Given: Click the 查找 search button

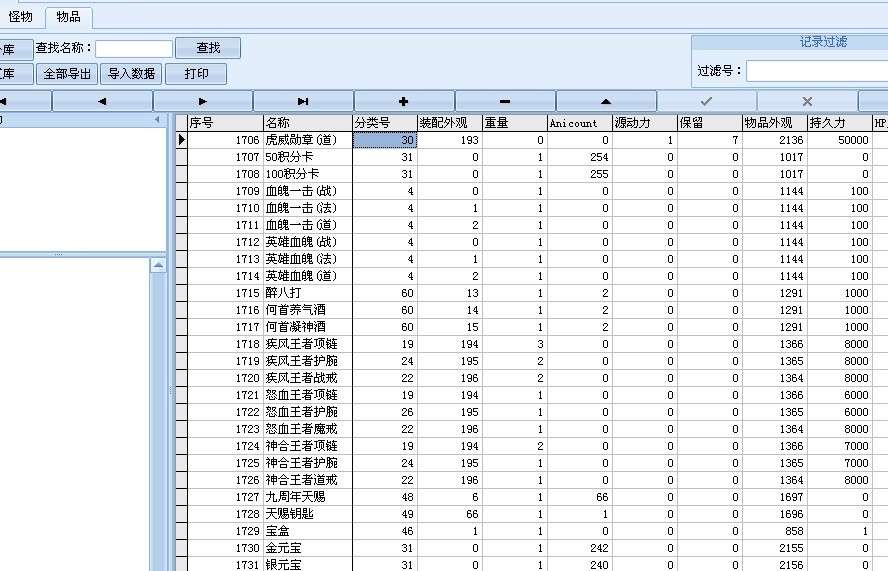Looking at the screenshot, I should tap(208, 48).
